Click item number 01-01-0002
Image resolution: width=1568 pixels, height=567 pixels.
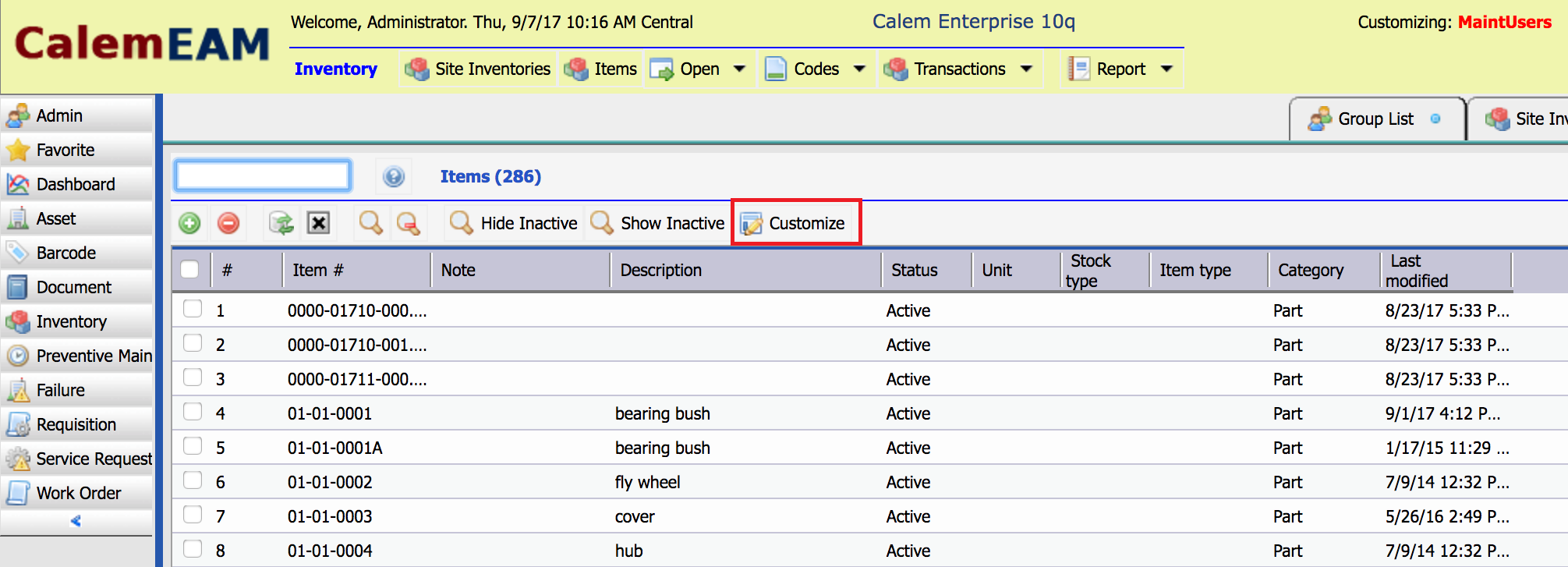tap(330, 482)
